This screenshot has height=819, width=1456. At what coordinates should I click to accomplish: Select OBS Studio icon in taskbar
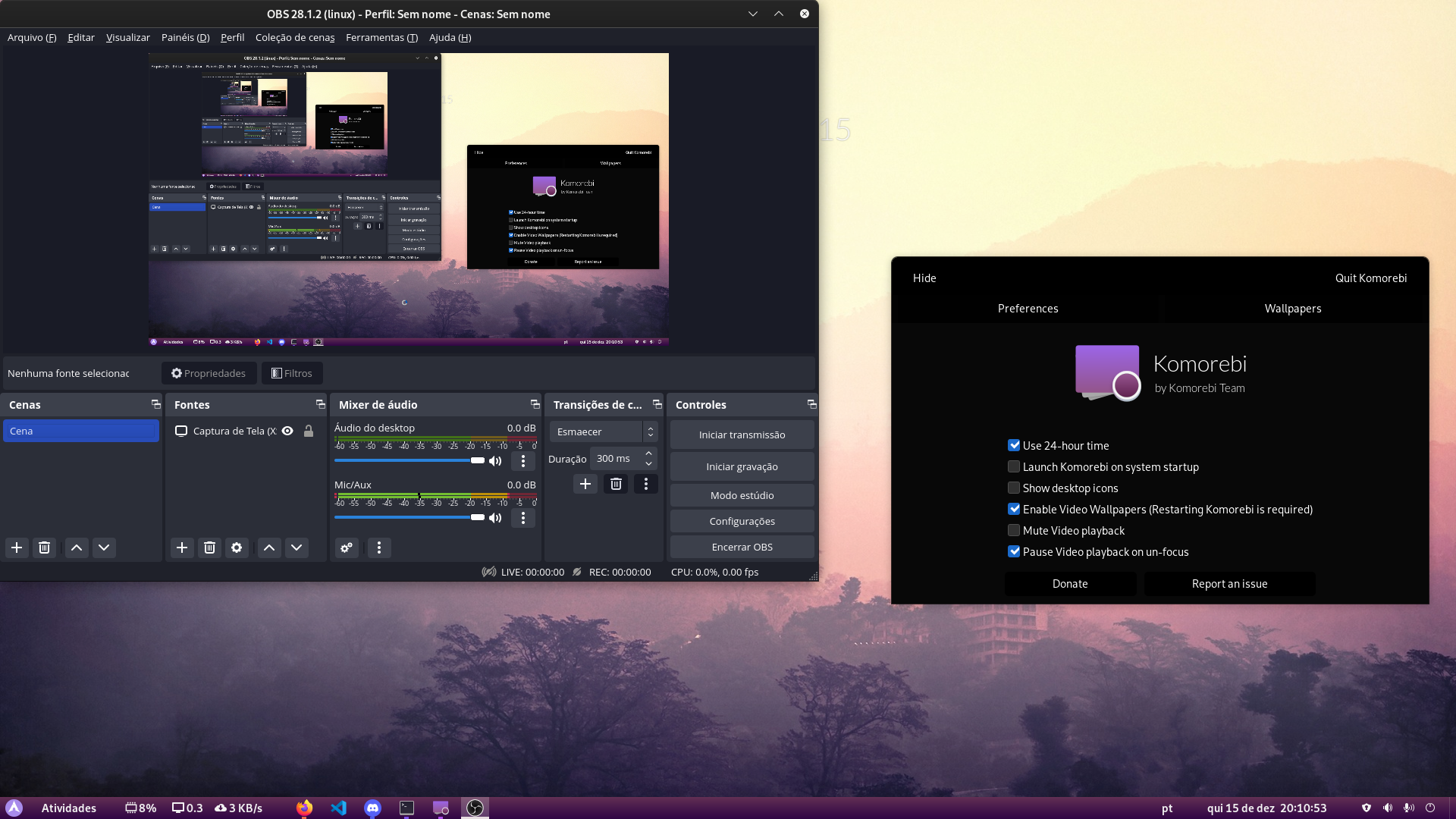pos(475,808)
